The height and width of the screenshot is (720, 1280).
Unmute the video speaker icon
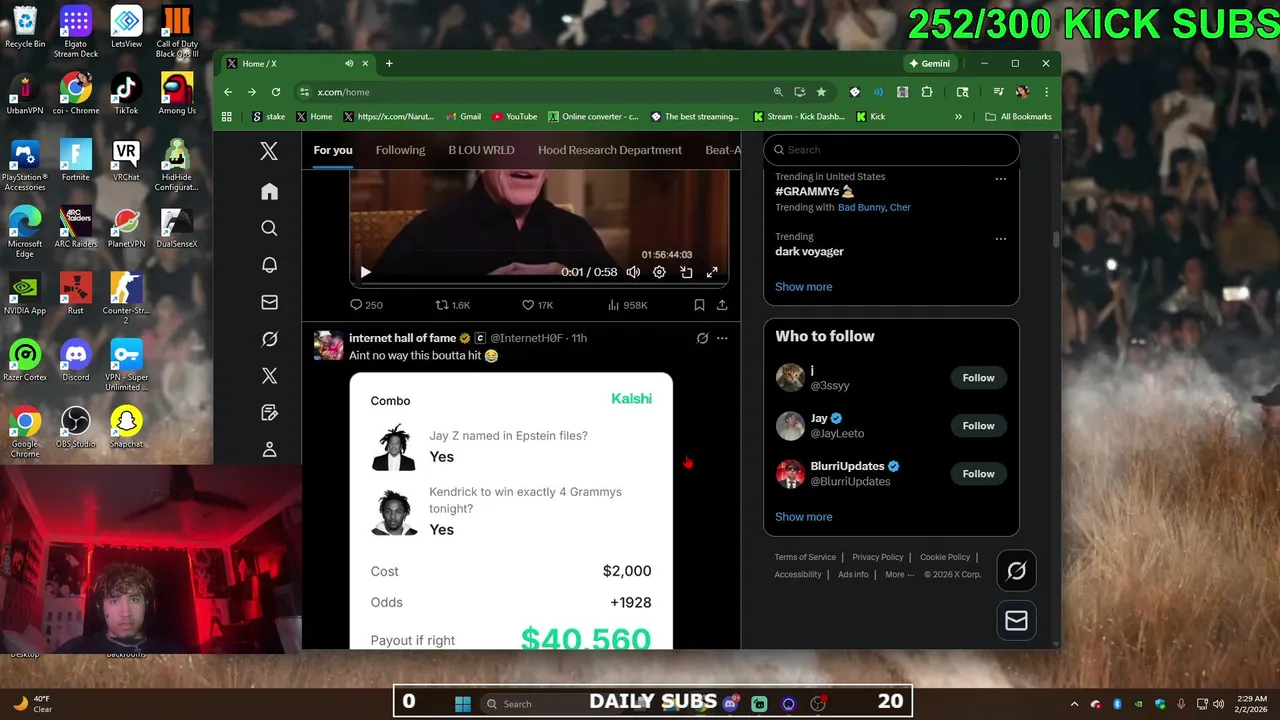633,272
